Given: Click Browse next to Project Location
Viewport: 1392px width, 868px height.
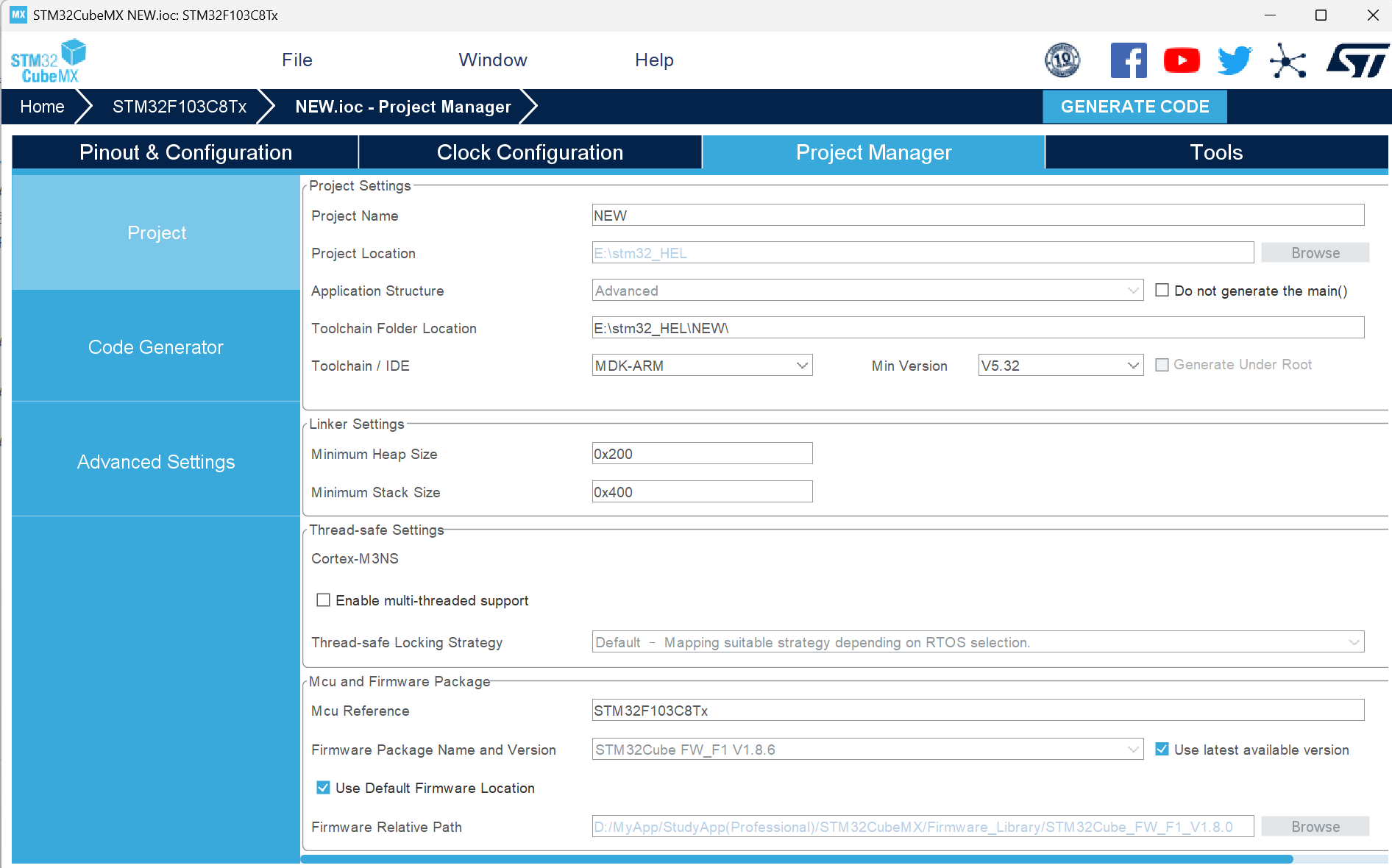Looking at the screenshot, I should (1315, 253).
